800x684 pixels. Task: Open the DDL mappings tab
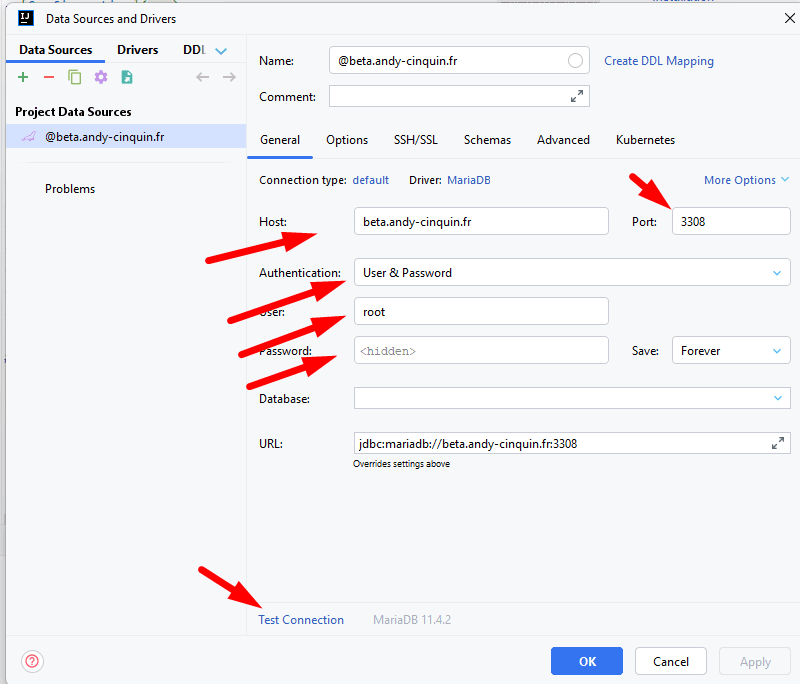pyautogui.click(x=194, y=50)
